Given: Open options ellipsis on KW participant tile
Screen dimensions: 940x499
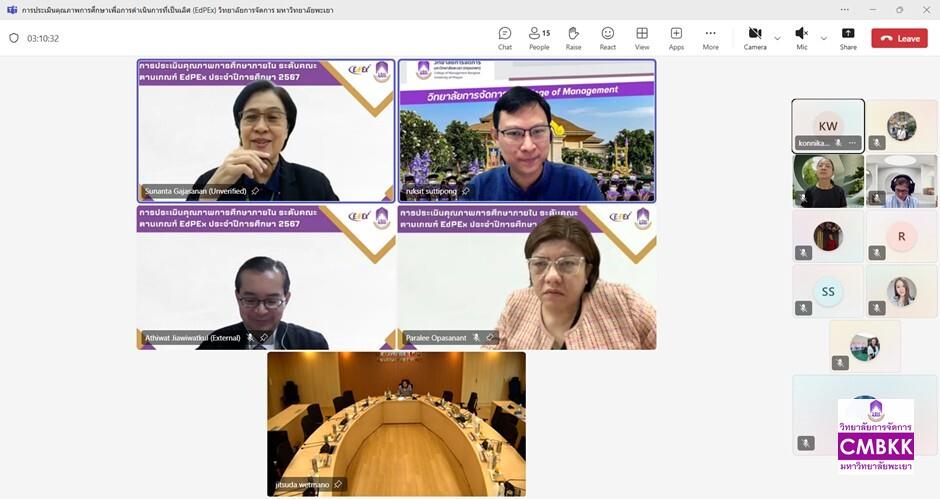Looking at the screenshot, I should [x=852, y=143].
